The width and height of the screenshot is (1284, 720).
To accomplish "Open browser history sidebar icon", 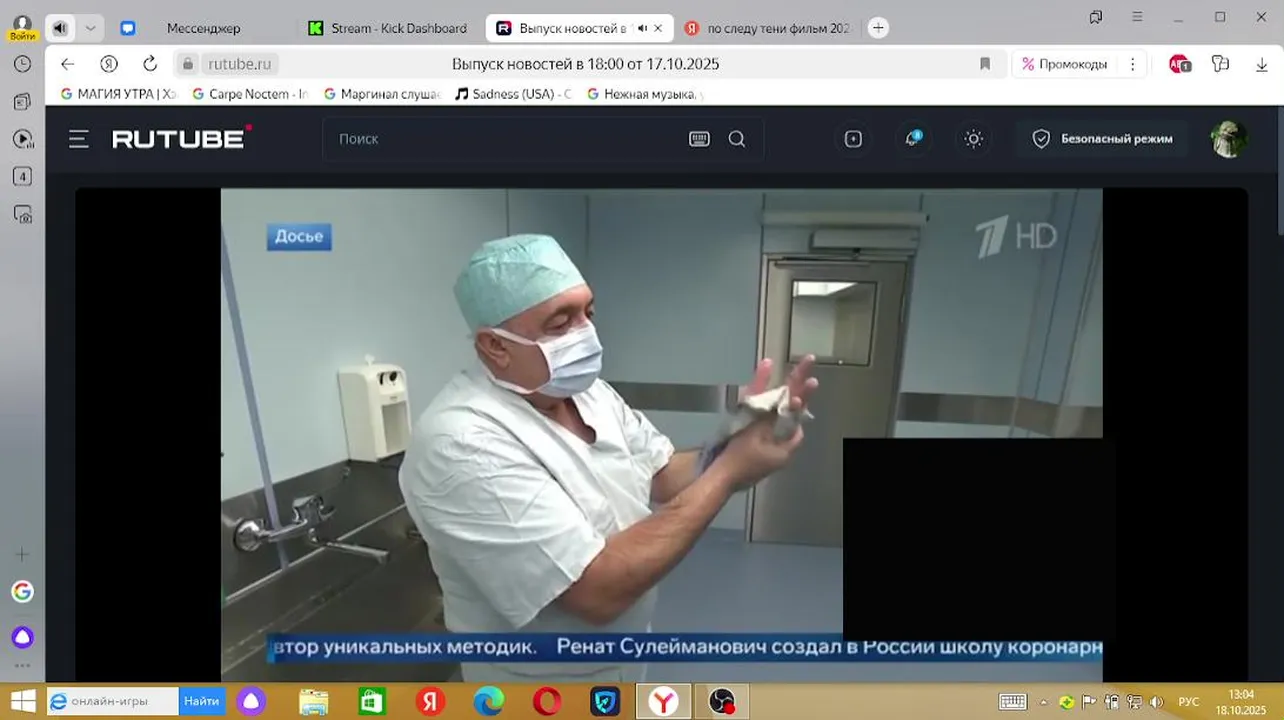I will pyautogui.click(x=22, y=64).
